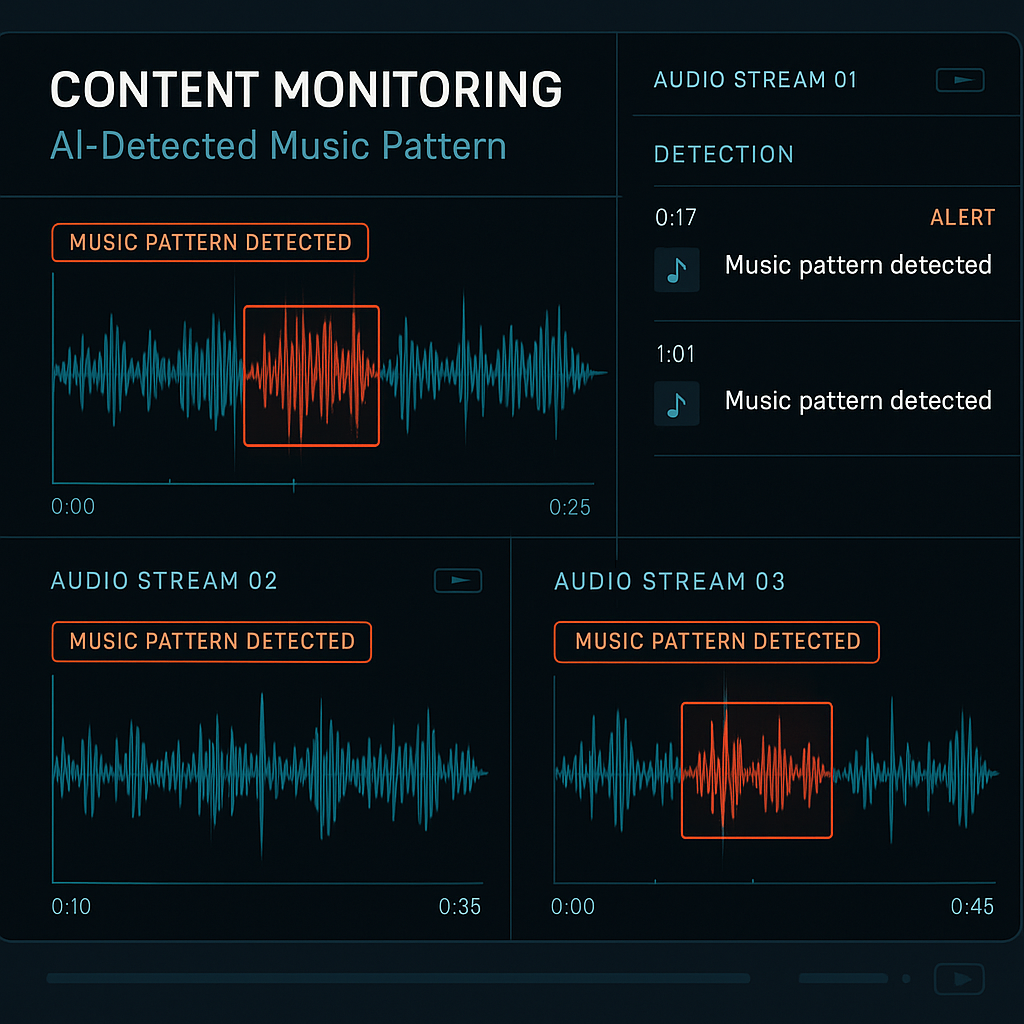This screenshot has width=1024, height=1024.
Task: Select the highlighted orange segment in Stream 03
Action: [756, 770]
